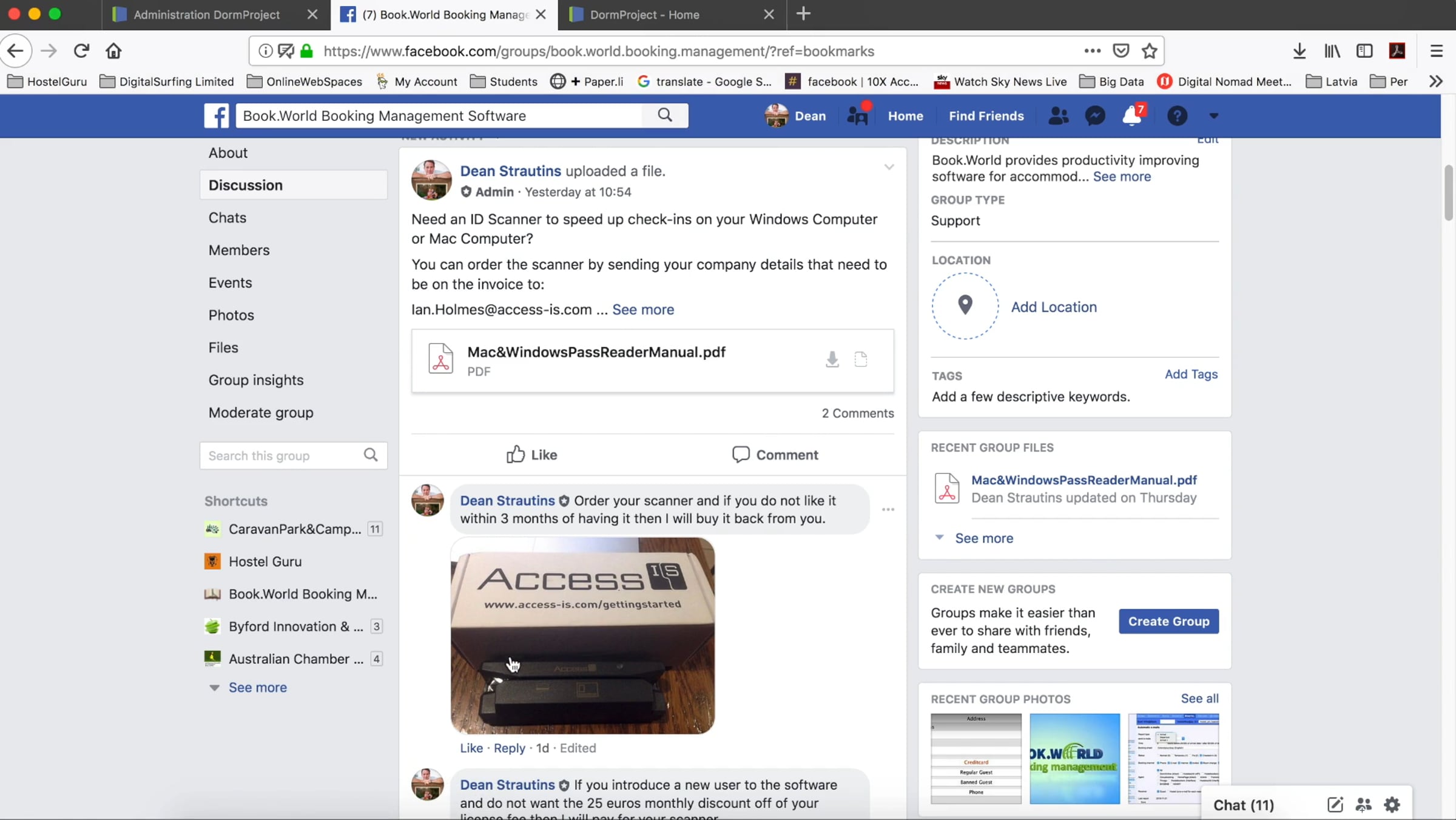The height and width of the screenshot is (820, 1456).
Task: Click the page vertical scrollbar
Action: (x=1448, y=193)
